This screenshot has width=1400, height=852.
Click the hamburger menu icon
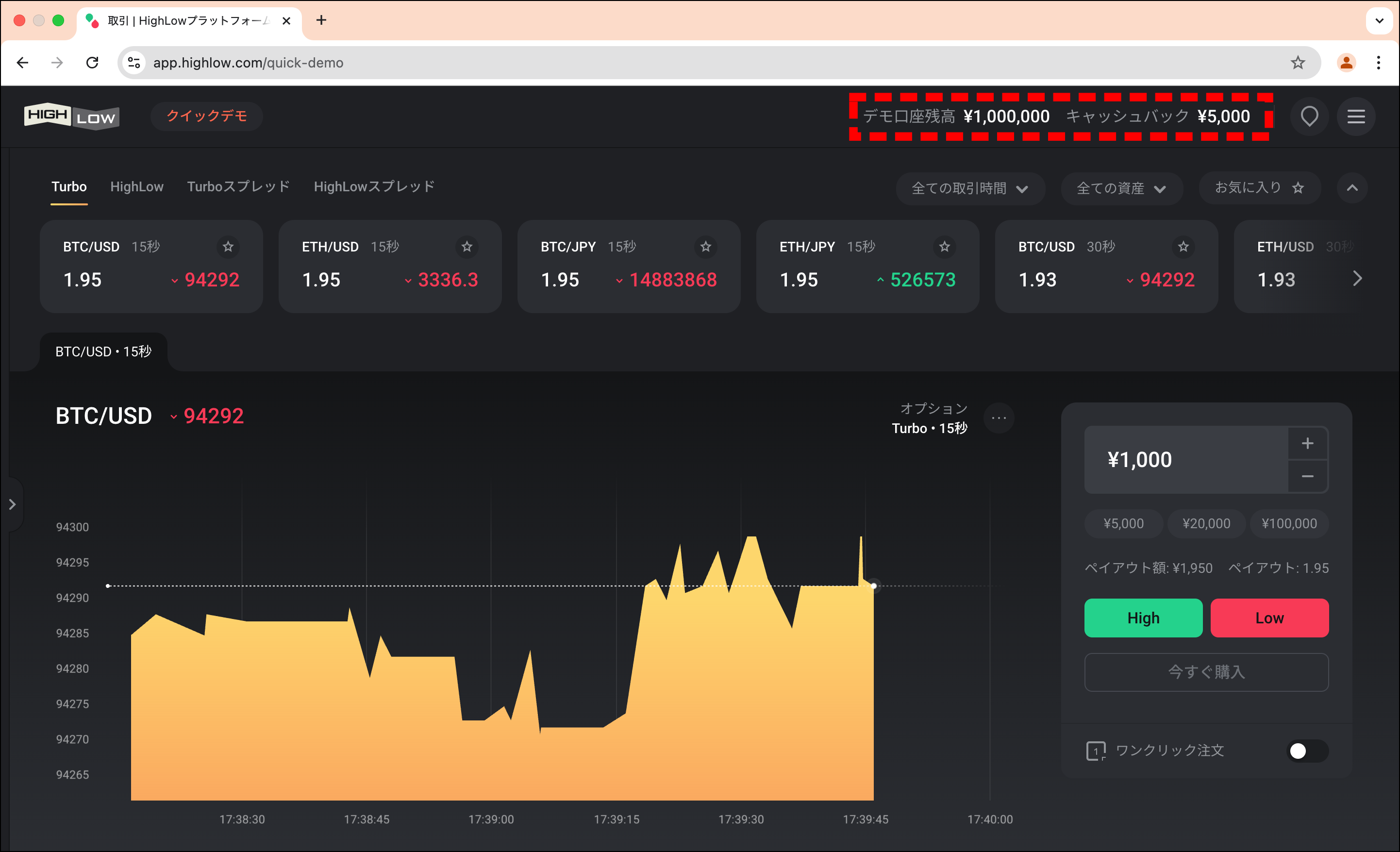[1357, 117]
